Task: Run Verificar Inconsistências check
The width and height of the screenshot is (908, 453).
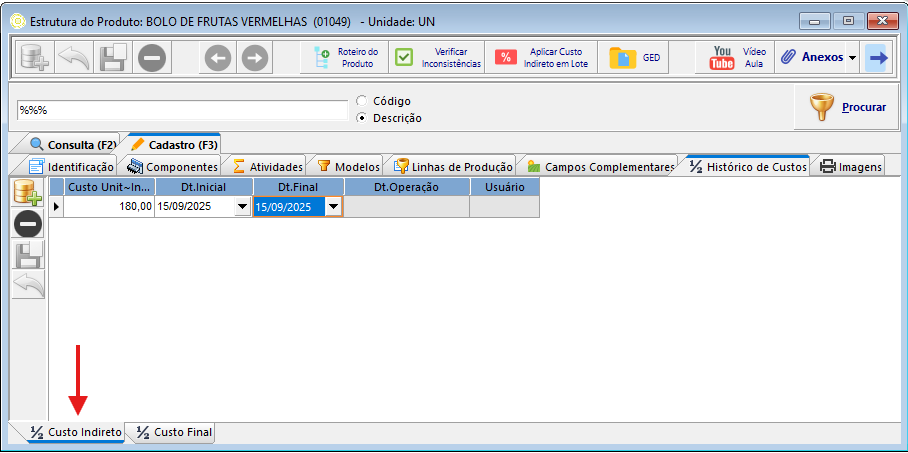Action: (x=437, y=58)
